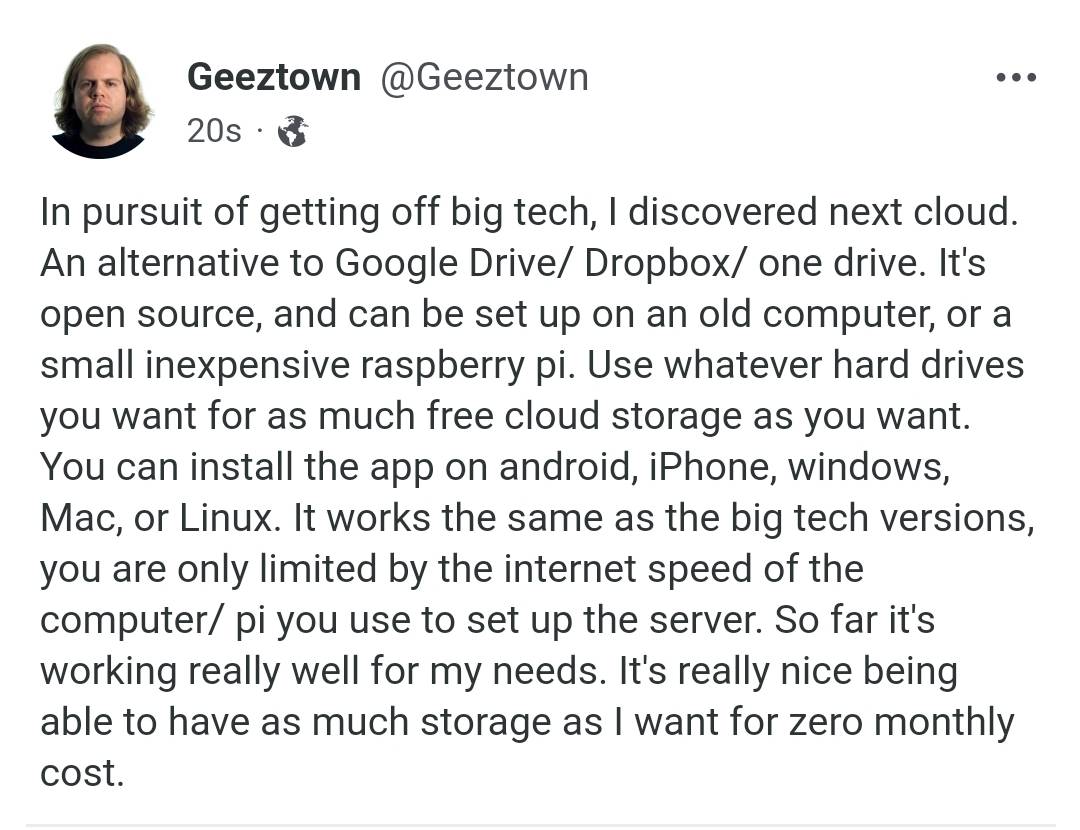Click the bold Geeztown display name
The height and width of the screenshot is (830, 1080).
[273, 77]
